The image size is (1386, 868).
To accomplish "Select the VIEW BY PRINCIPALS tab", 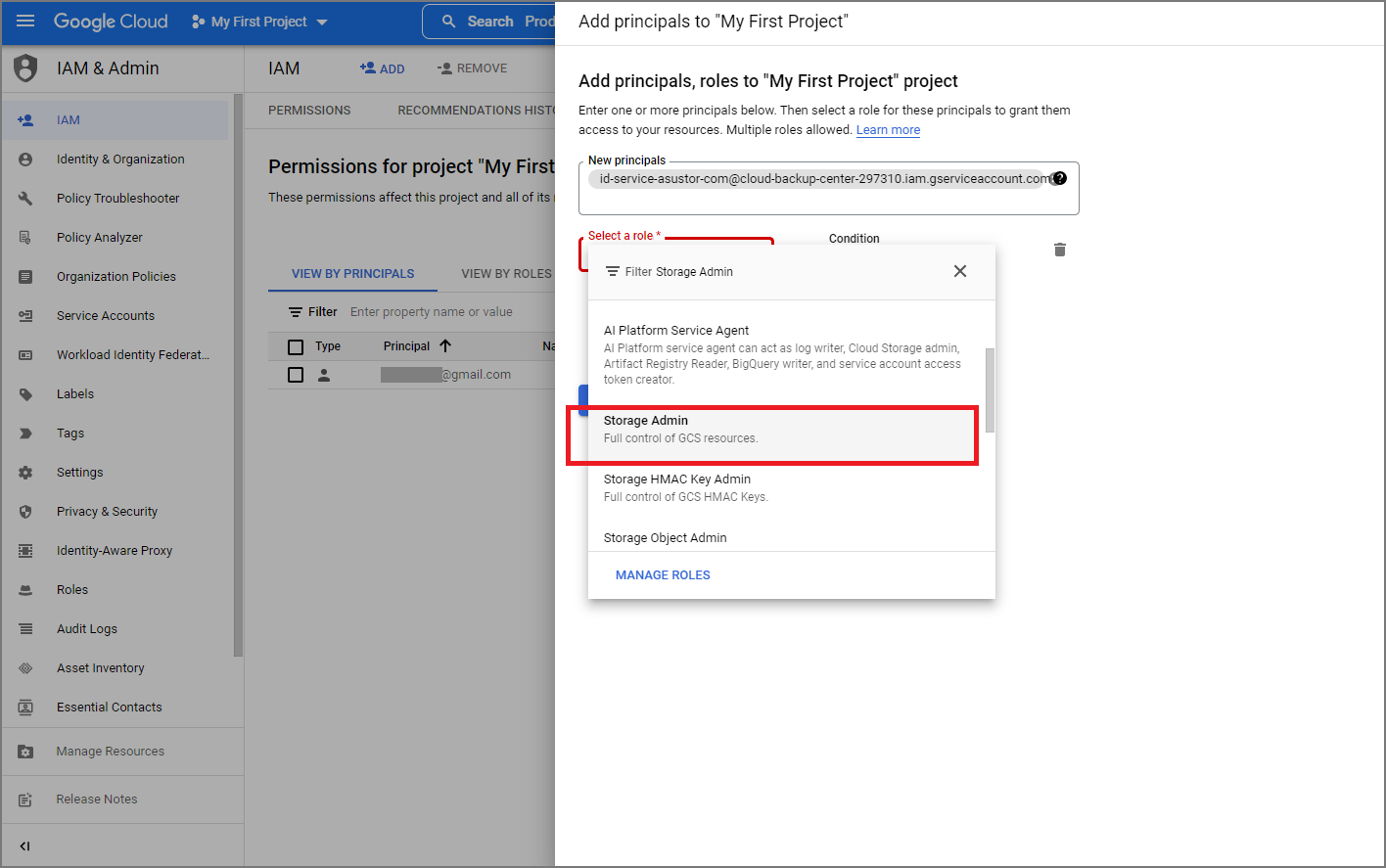I will tap(353, 274).
